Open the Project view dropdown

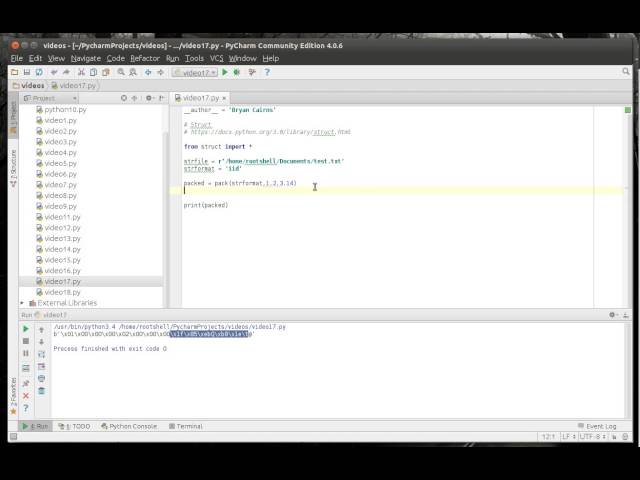click(x=50, y=98)
